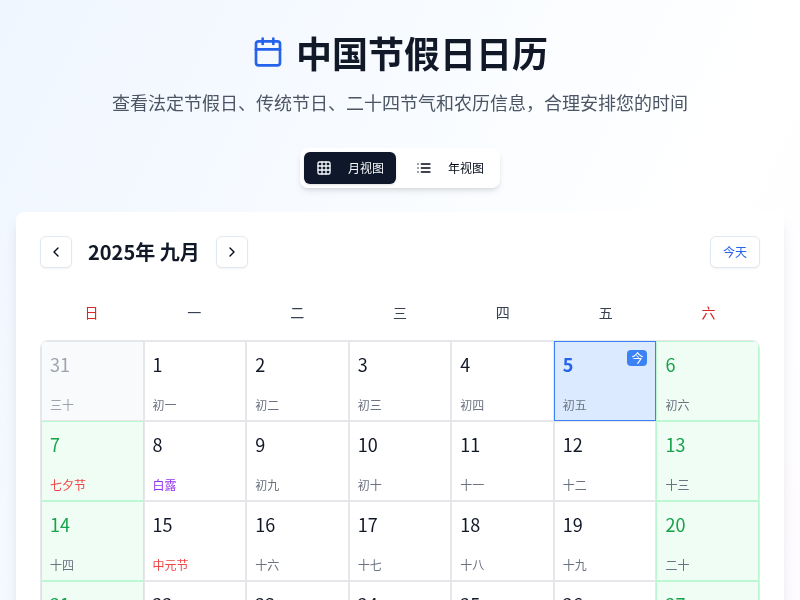Viewport: 800px width, 600px height.
Task: Select September 3 初三 cell
Action: pyautogui.click(x=400, y=381)
